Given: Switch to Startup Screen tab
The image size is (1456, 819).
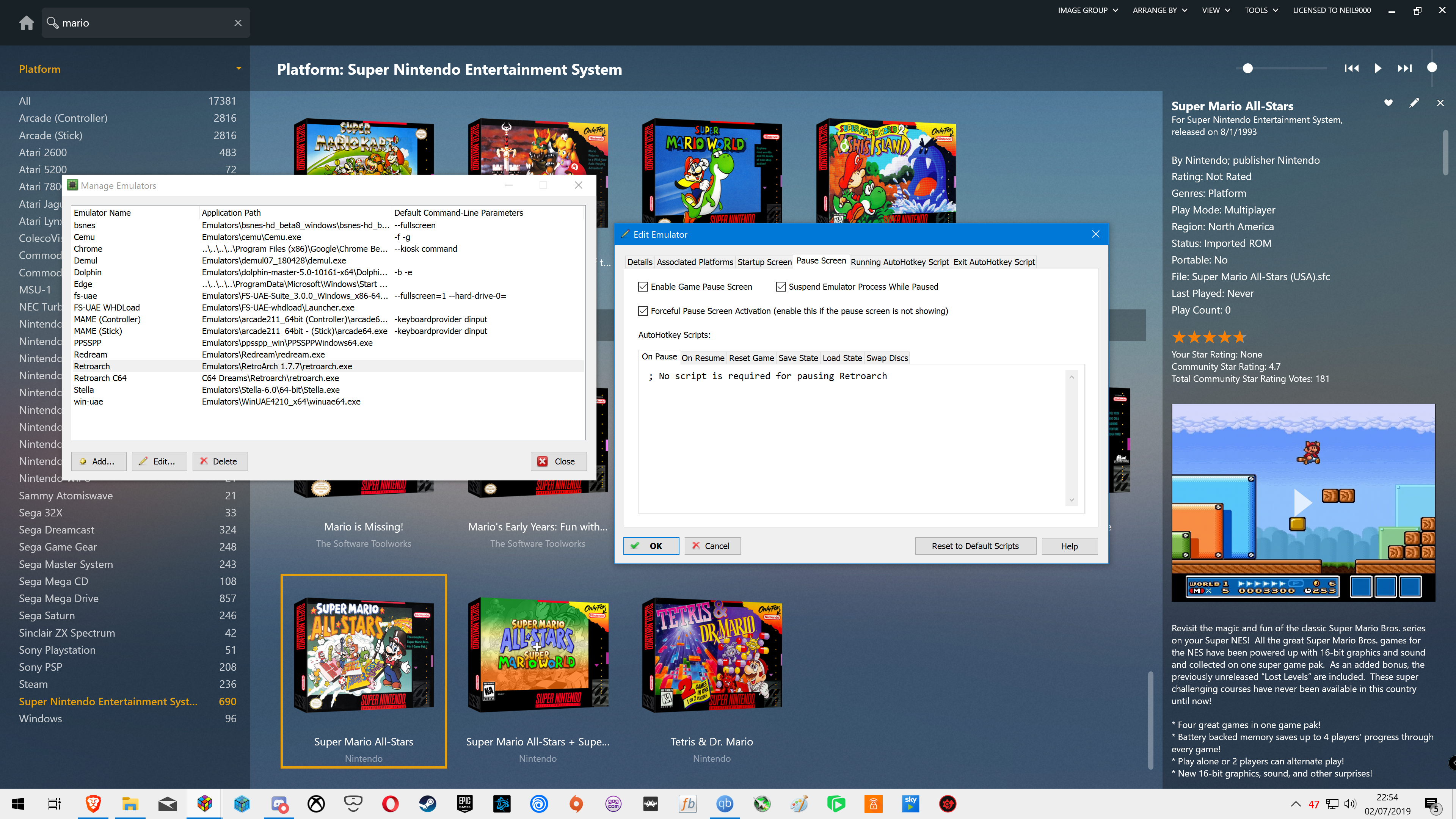Looking at the screenshot, I should pyautogui.click(x=764, y=262).
